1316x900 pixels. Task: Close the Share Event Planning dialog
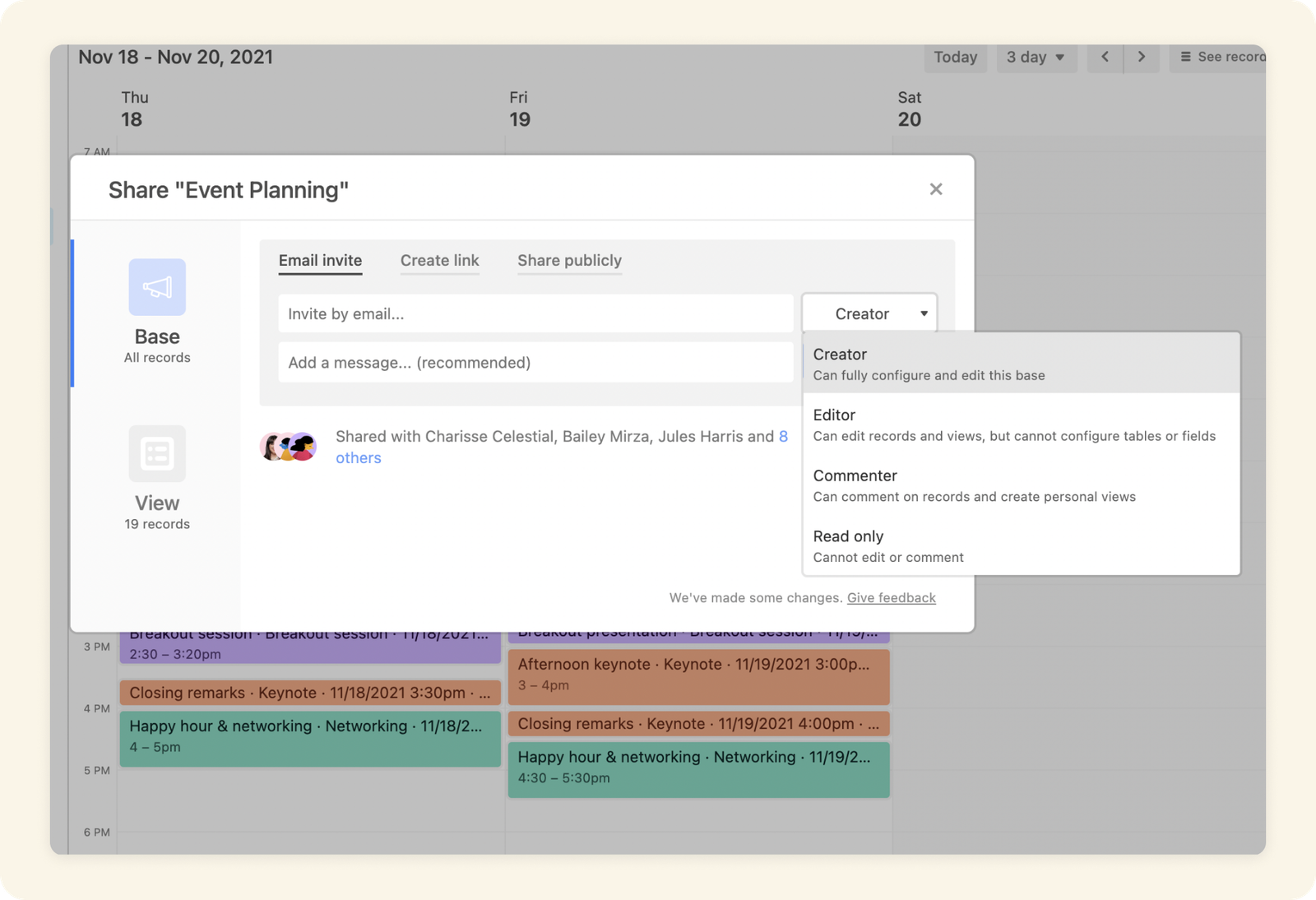[x=936, y=189]
